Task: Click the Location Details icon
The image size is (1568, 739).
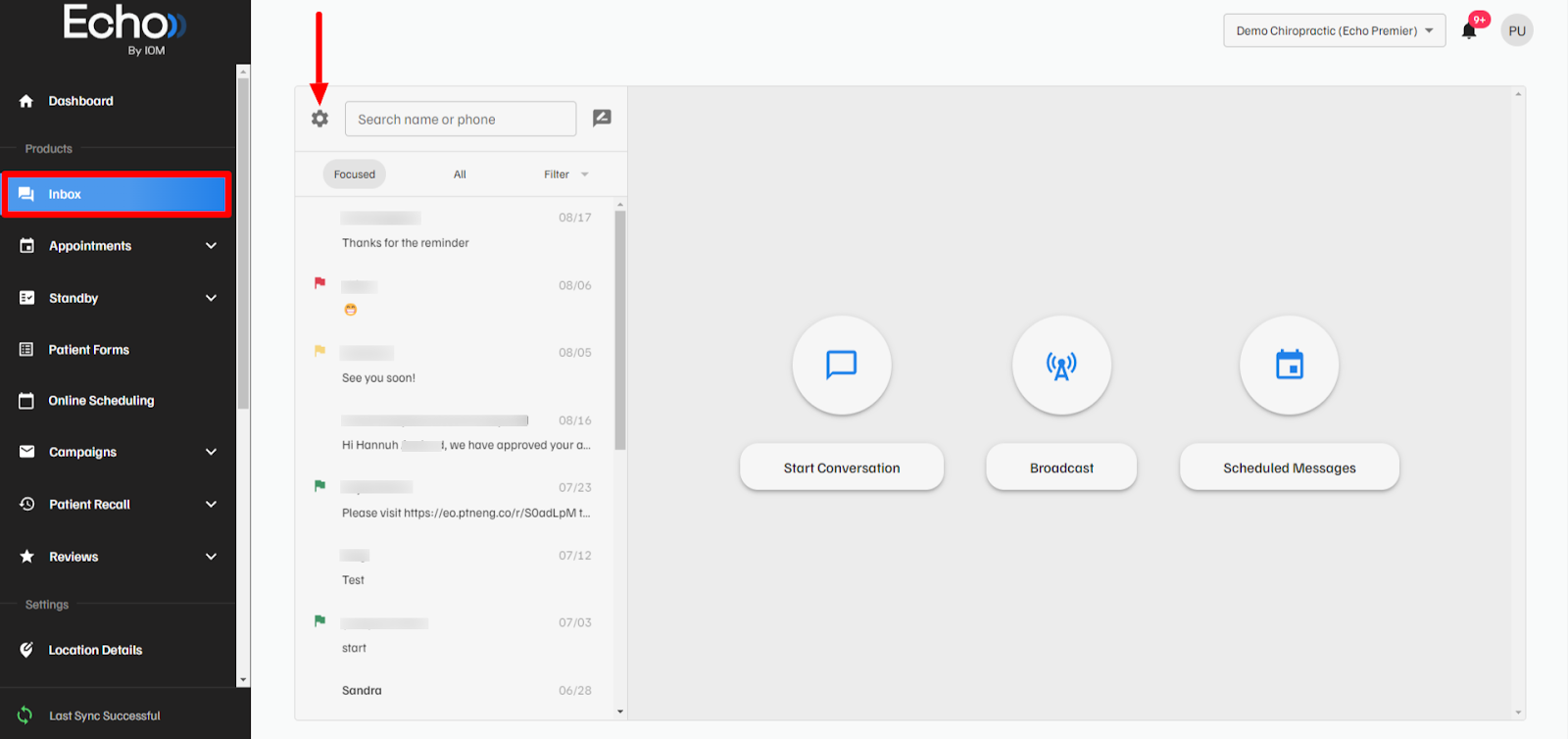Action: [26, 650]
